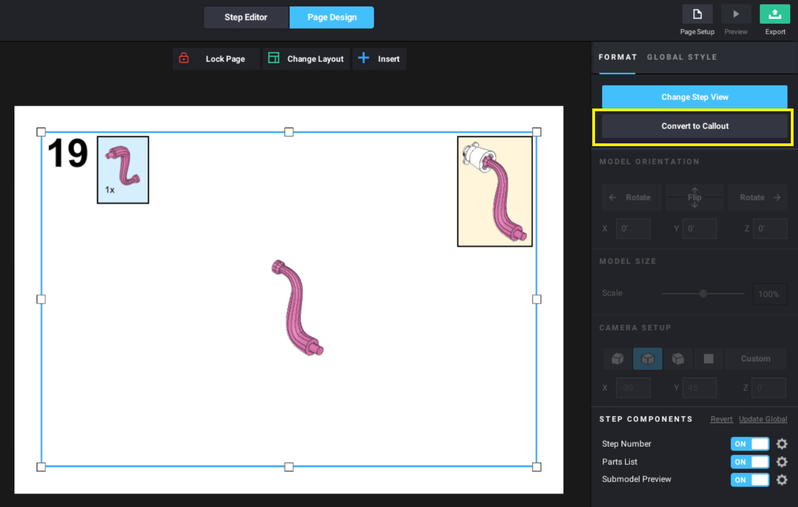
Task: Click the Preview play icon
Action: (736, 15)
